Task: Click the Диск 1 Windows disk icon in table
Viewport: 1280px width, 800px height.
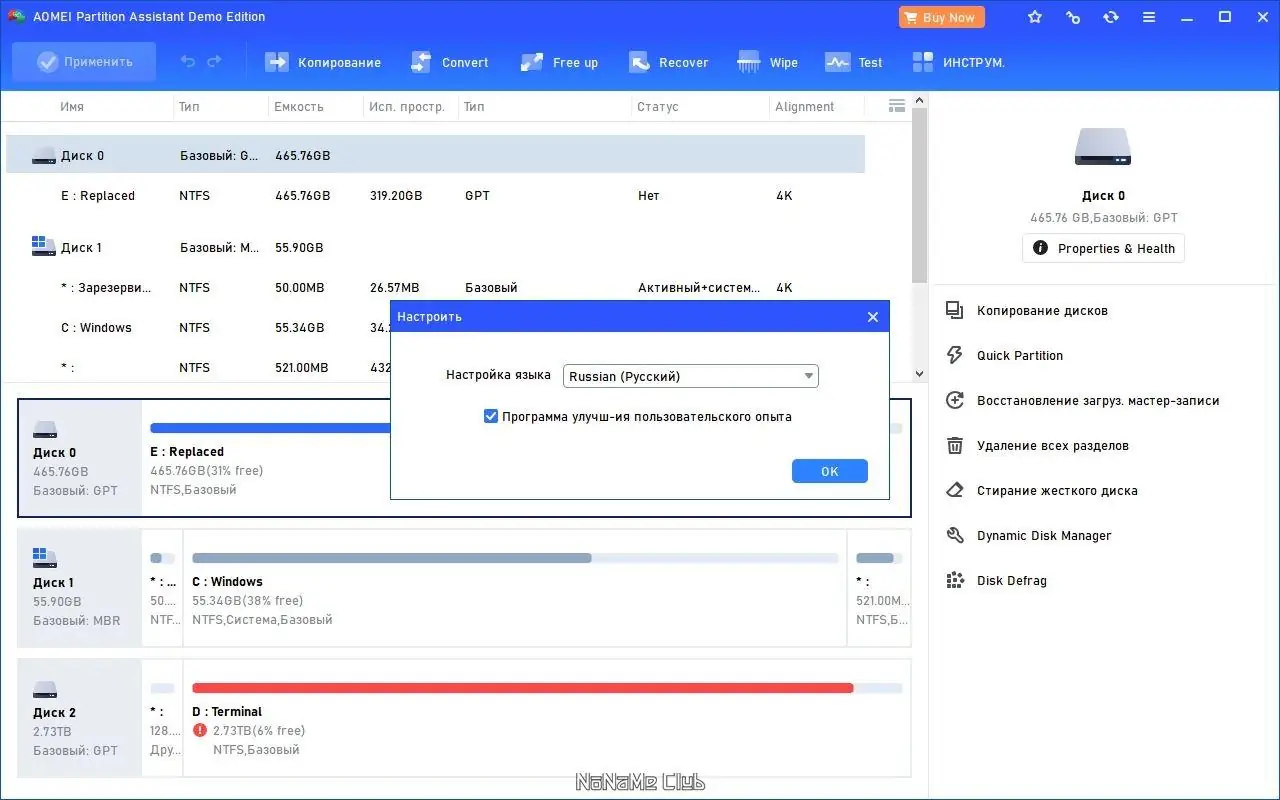Action: [x=43, y=246]
